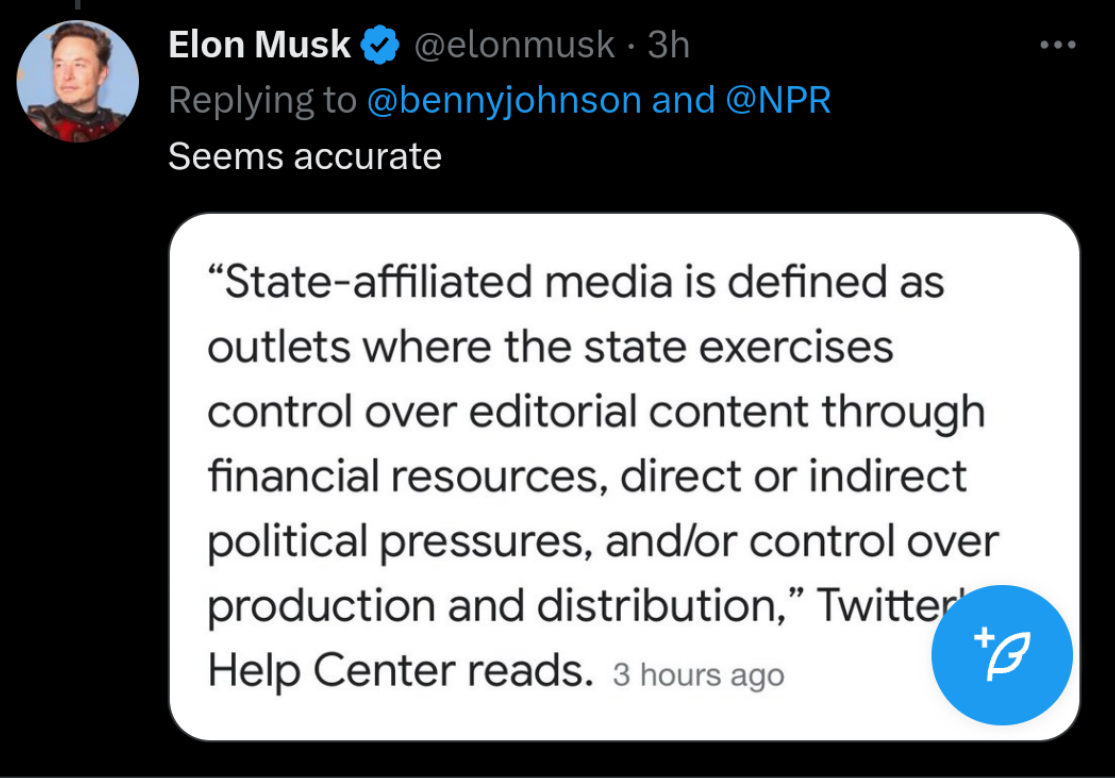
Task: Click the "Replying to" label
Action: [262, 100]
